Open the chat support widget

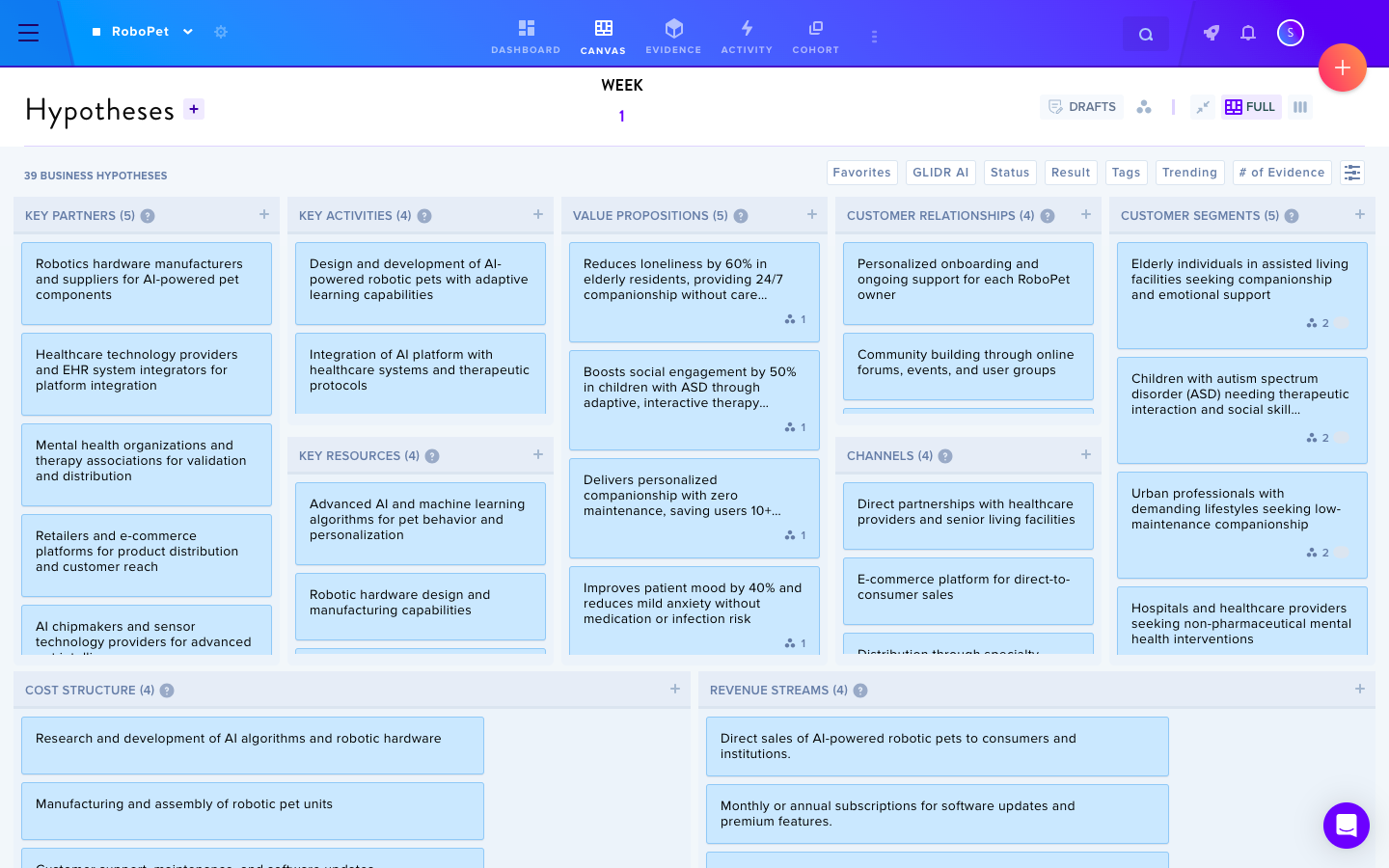coord(1347,826)
